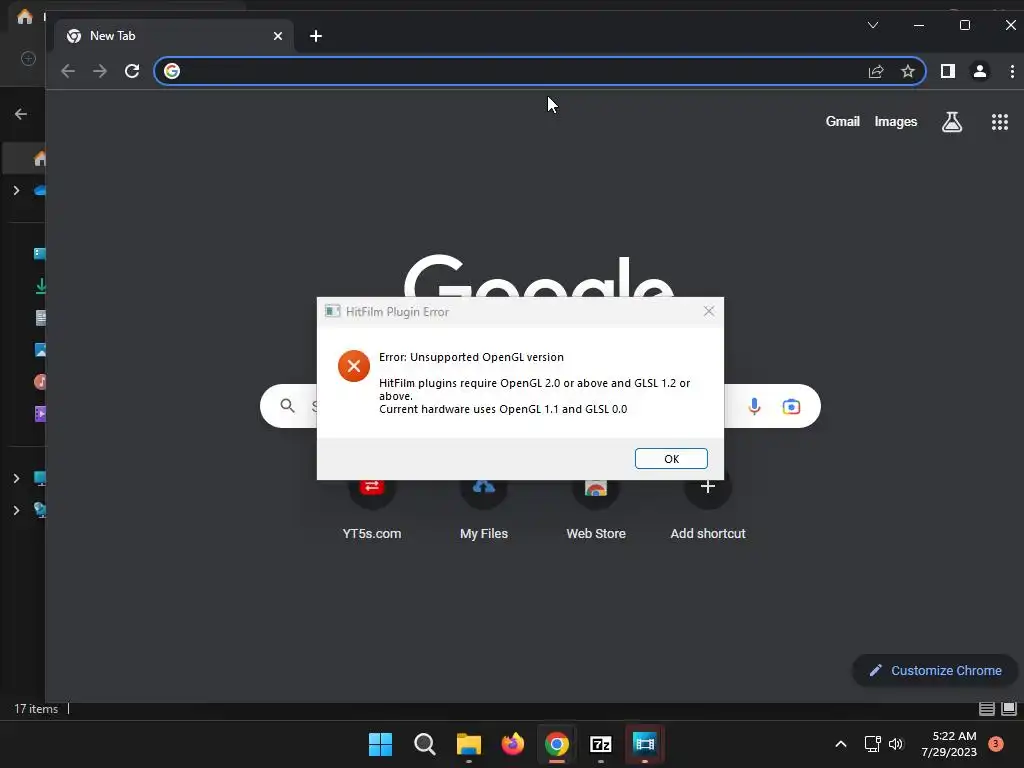
Task: Open Google Images link
Action: click(x=895, y=121)
